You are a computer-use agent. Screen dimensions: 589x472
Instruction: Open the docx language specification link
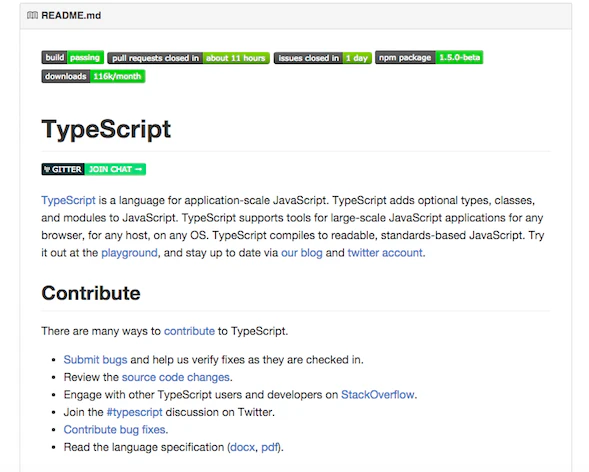tap(242, 447)
